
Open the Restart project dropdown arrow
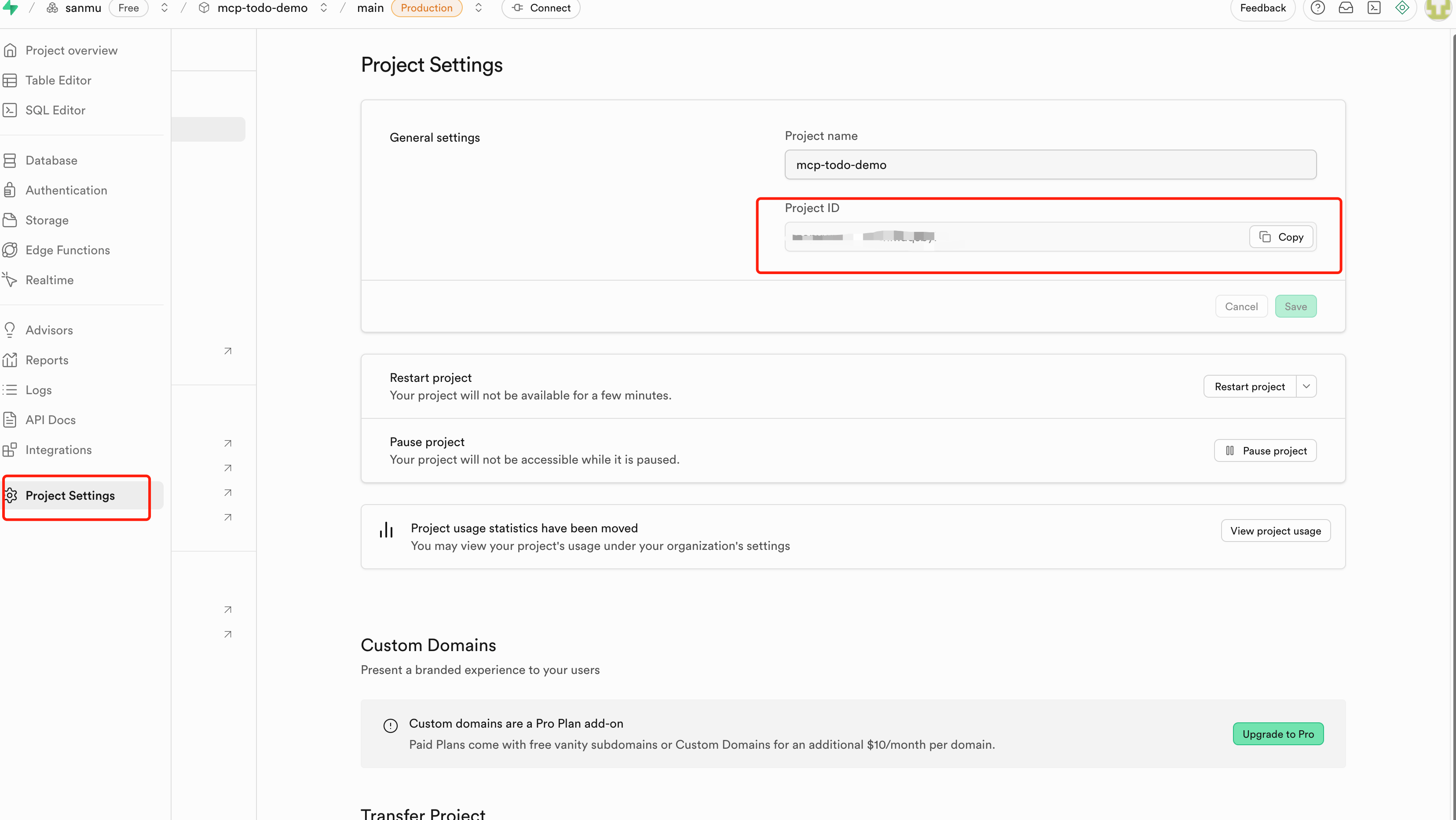point(1306,387)
